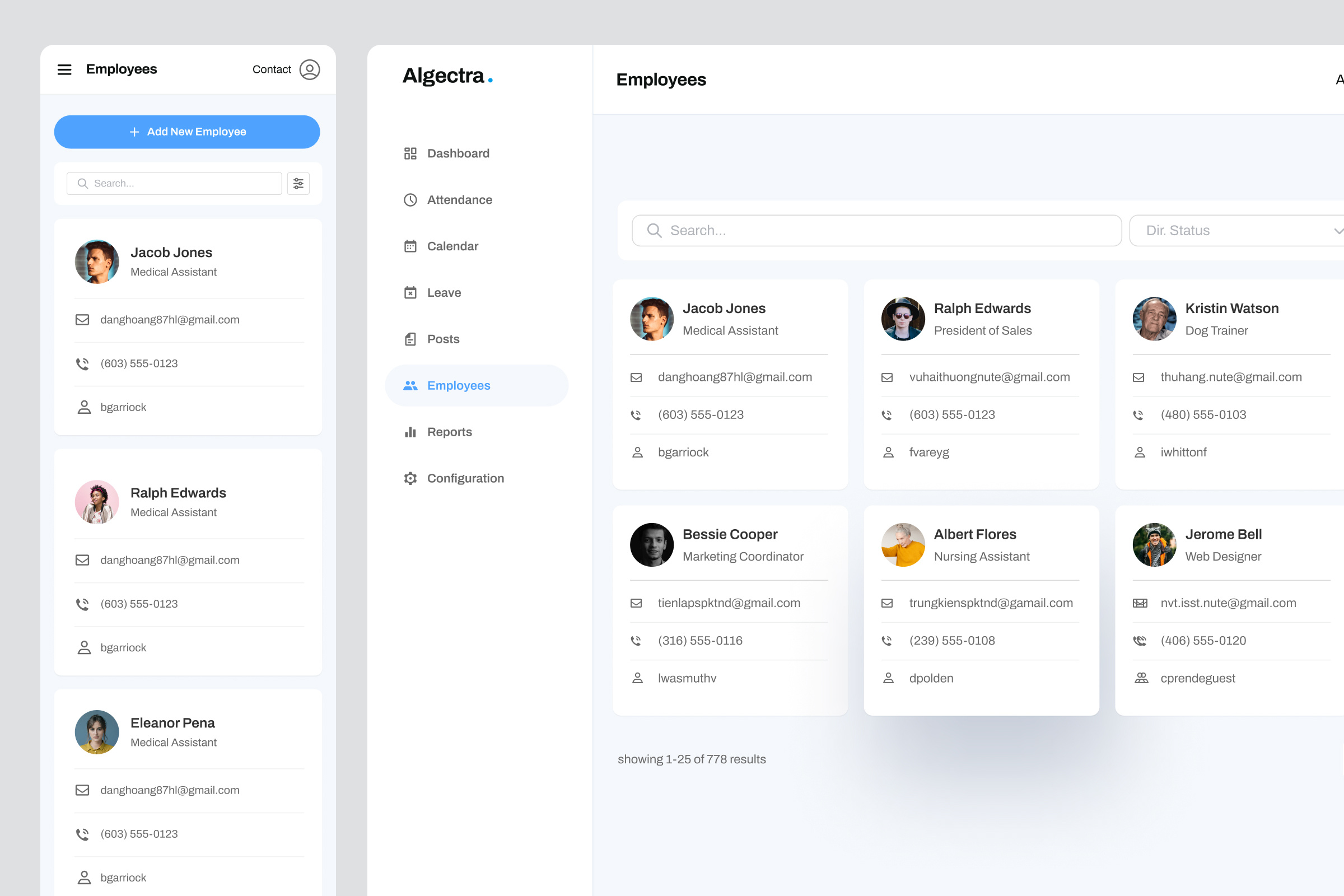Click the user profile circle icon

coord(309,69)
